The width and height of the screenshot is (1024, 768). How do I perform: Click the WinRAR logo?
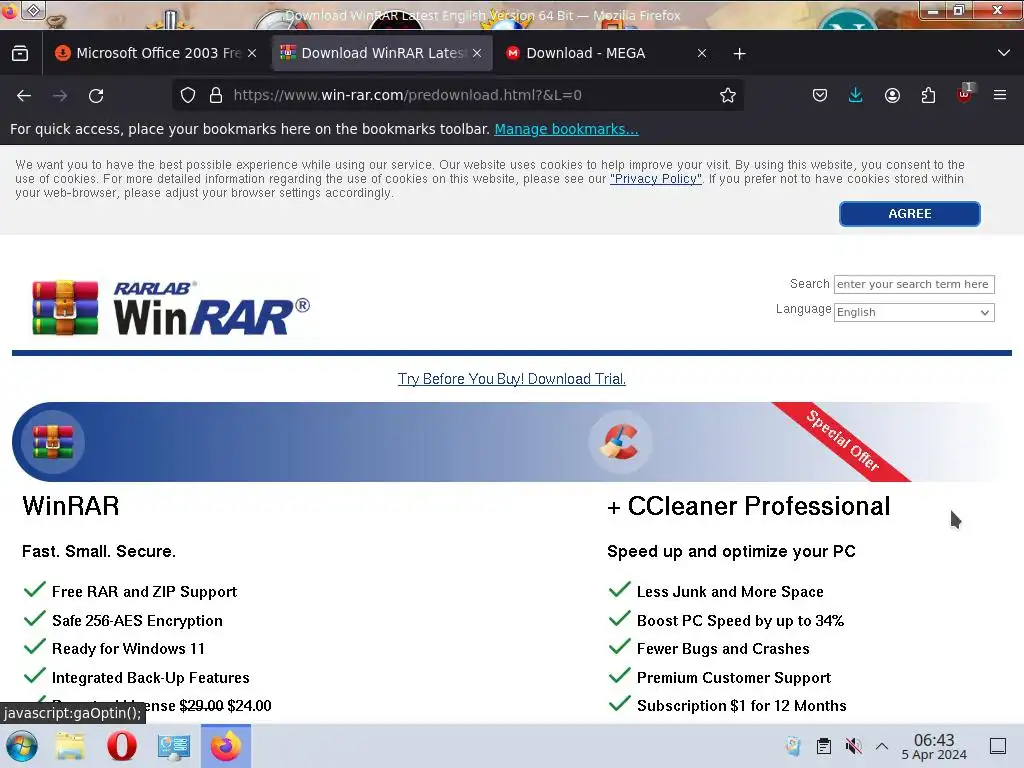click(171, 308)
